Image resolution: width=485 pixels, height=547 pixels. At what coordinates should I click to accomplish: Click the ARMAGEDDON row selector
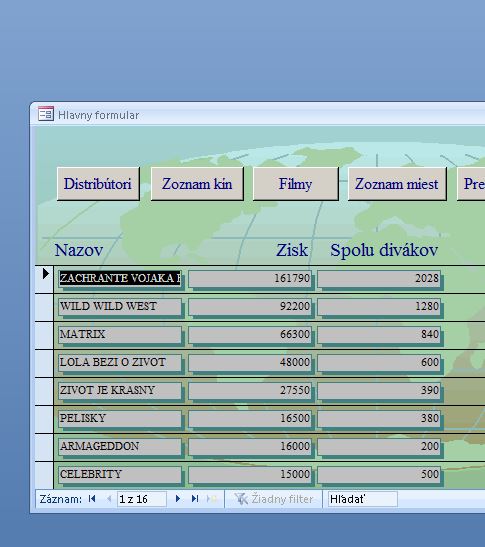point(44,448)
